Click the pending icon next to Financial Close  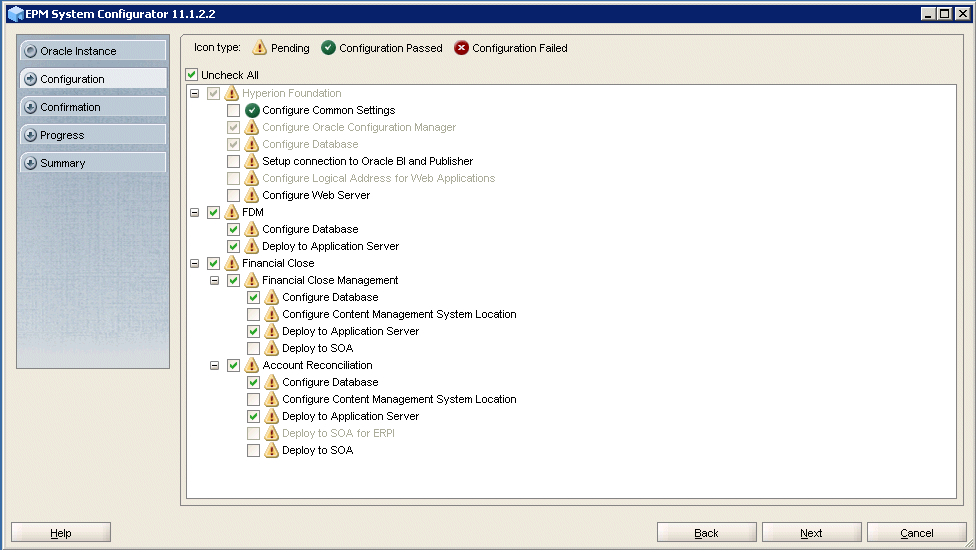[232, 263]
